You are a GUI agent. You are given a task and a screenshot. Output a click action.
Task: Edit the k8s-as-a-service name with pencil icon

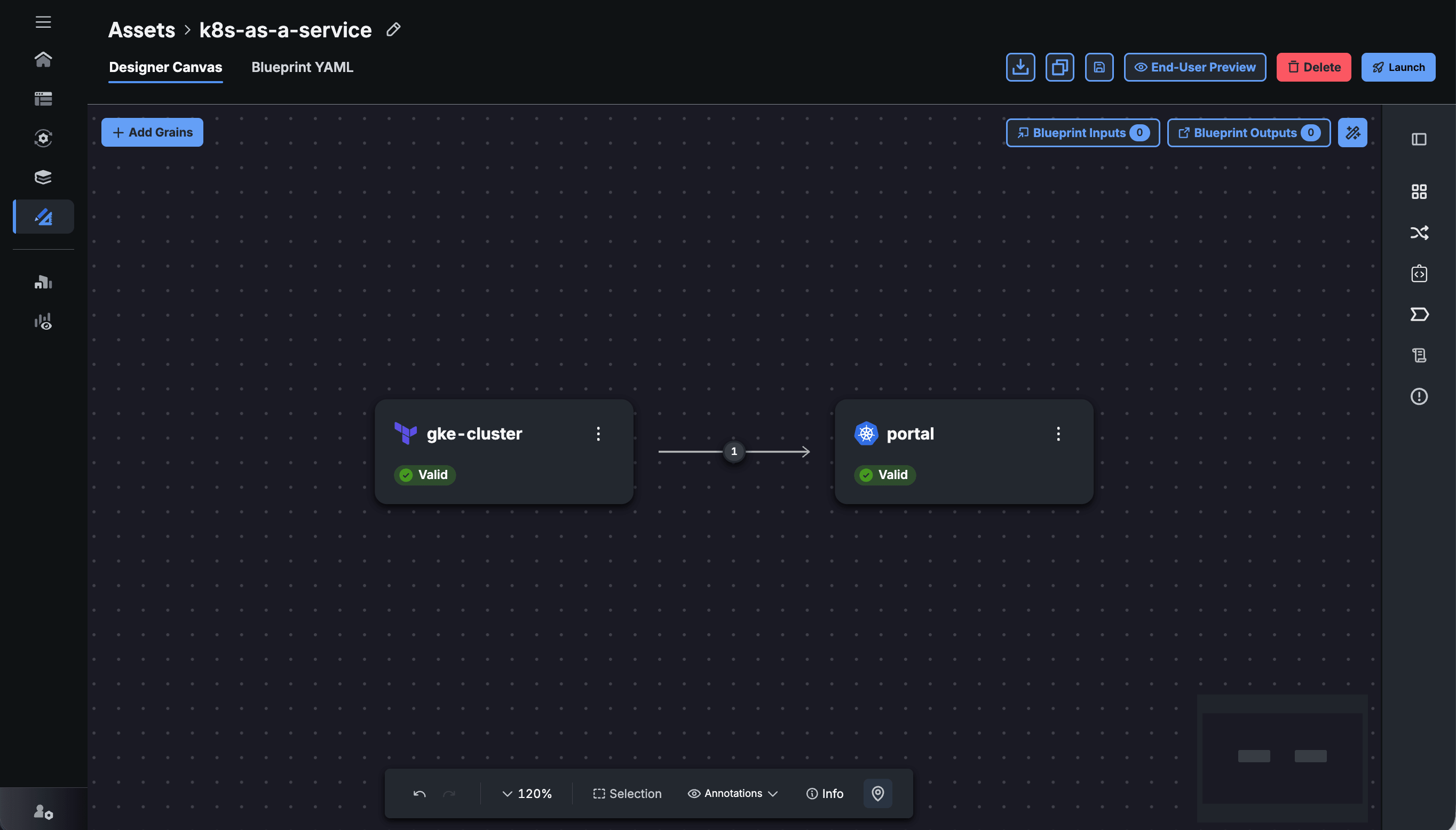pyautogui.click(x=393, y=29)
